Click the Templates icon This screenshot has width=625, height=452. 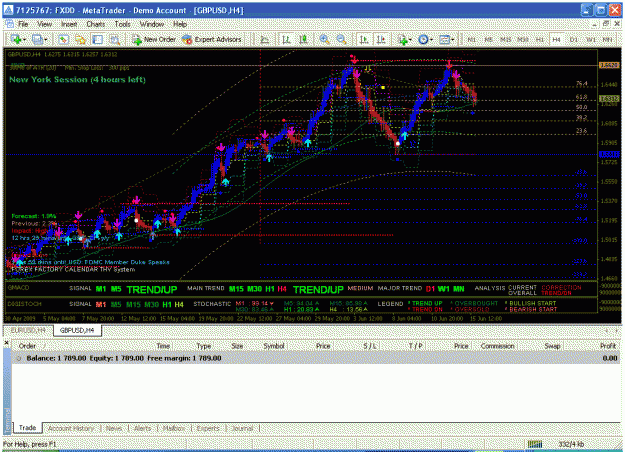[x=444, y=39]
